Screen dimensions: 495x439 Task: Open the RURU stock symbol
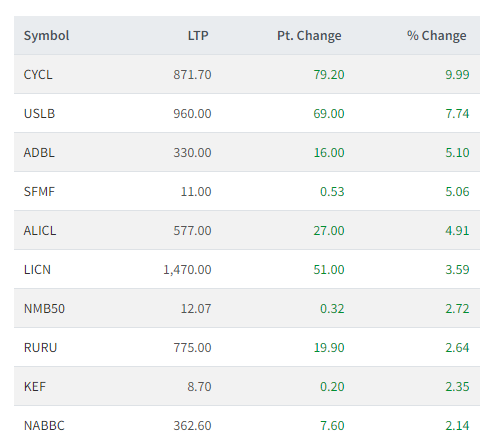40,348
